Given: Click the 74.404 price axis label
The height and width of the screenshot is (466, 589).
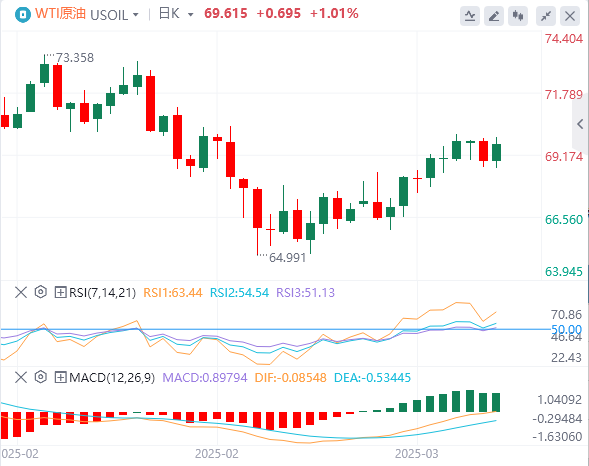Looking at the screenshot, I should [x=564, y=39].
